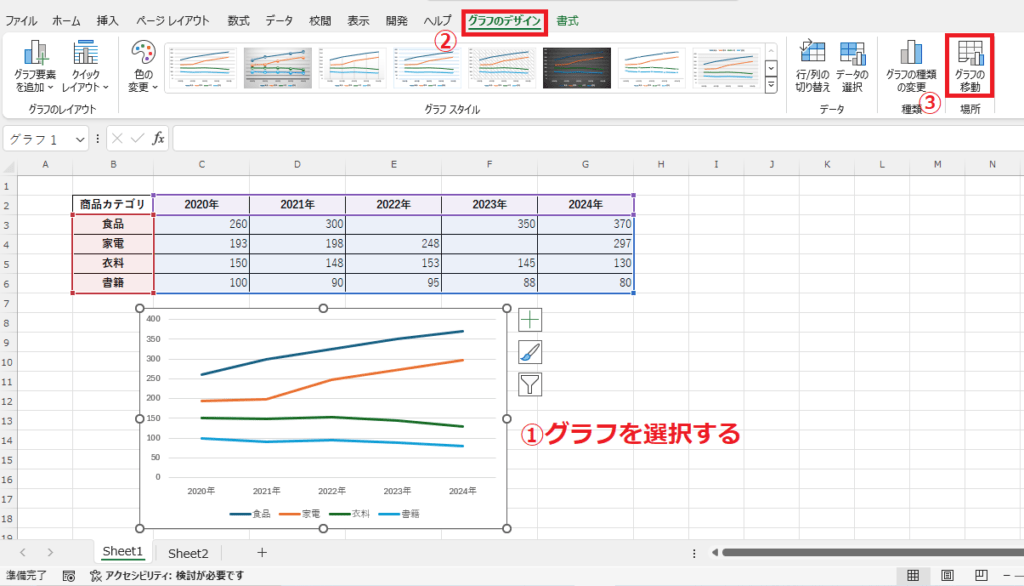Add a new sheet with plus button

[x=262, y=553]
